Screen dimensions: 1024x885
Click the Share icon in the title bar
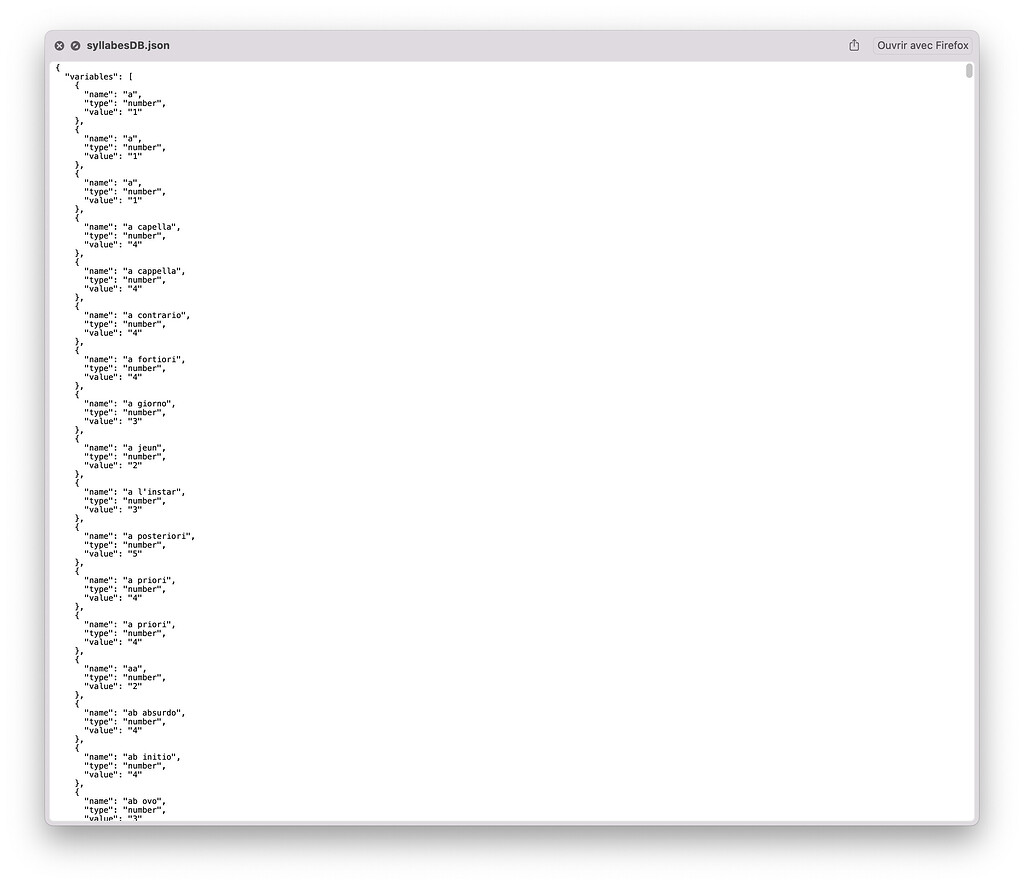click(853, 45)
